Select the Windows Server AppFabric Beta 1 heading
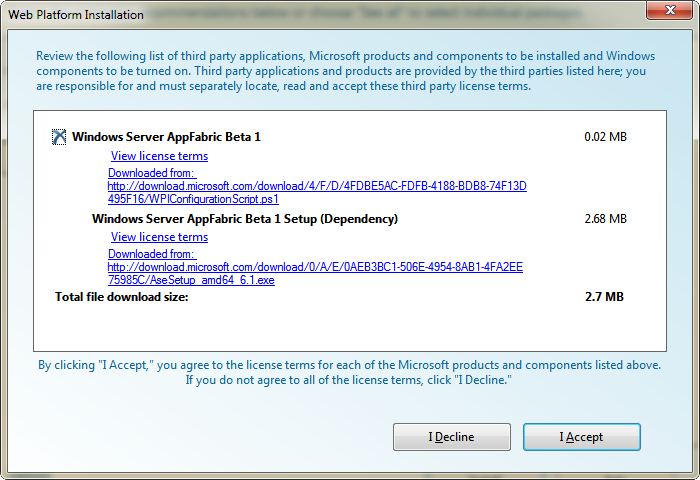Image resolution: width=700 pixels, height=480 pixels. (x=166, y=137)
